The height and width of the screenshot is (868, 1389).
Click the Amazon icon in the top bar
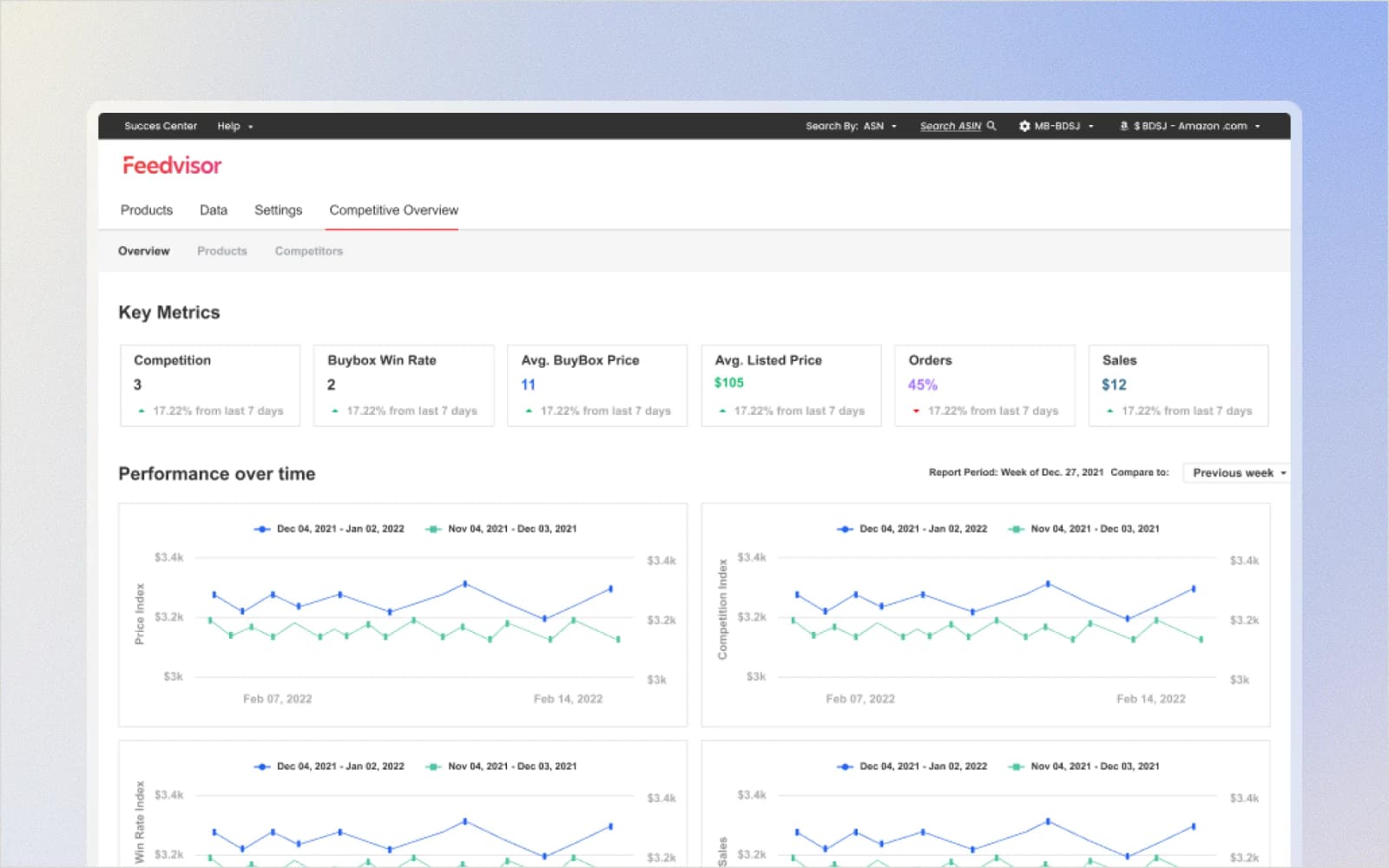pos(1124,126)
